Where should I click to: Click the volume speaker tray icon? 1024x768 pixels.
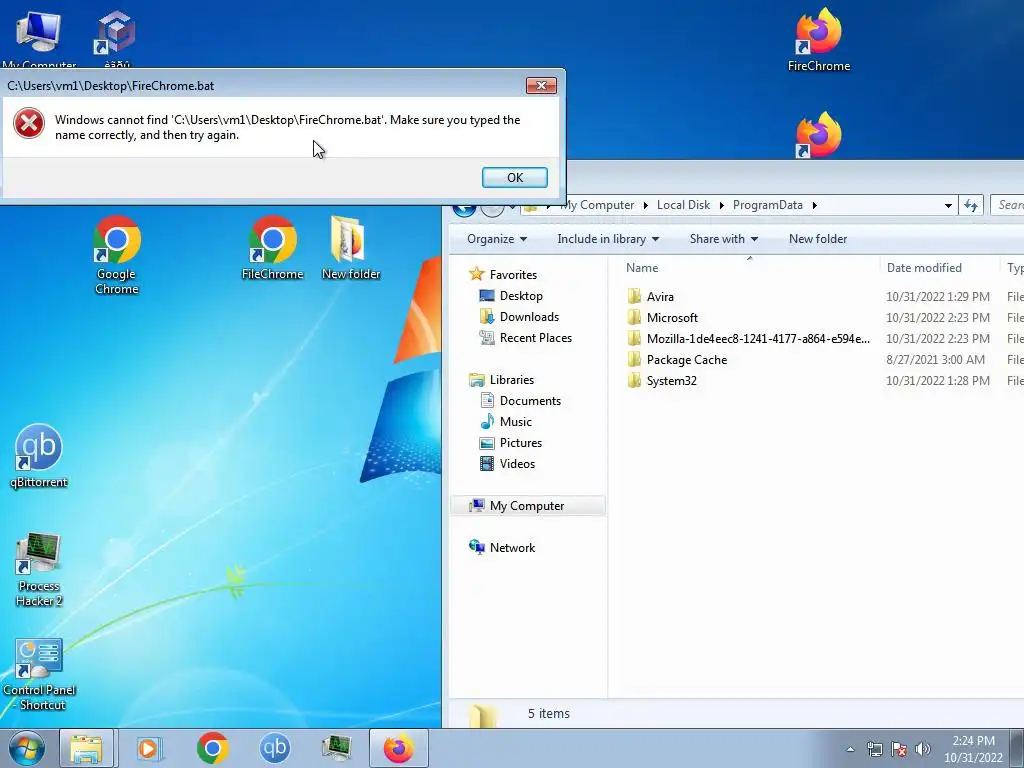pyautogui.click(x=922, y=749)
